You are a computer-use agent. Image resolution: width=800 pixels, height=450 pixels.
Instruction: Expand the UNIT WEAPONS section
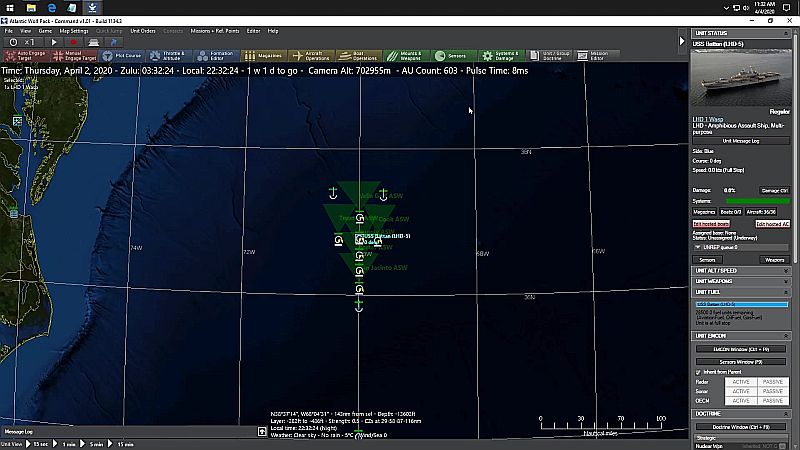click(741, 281)
